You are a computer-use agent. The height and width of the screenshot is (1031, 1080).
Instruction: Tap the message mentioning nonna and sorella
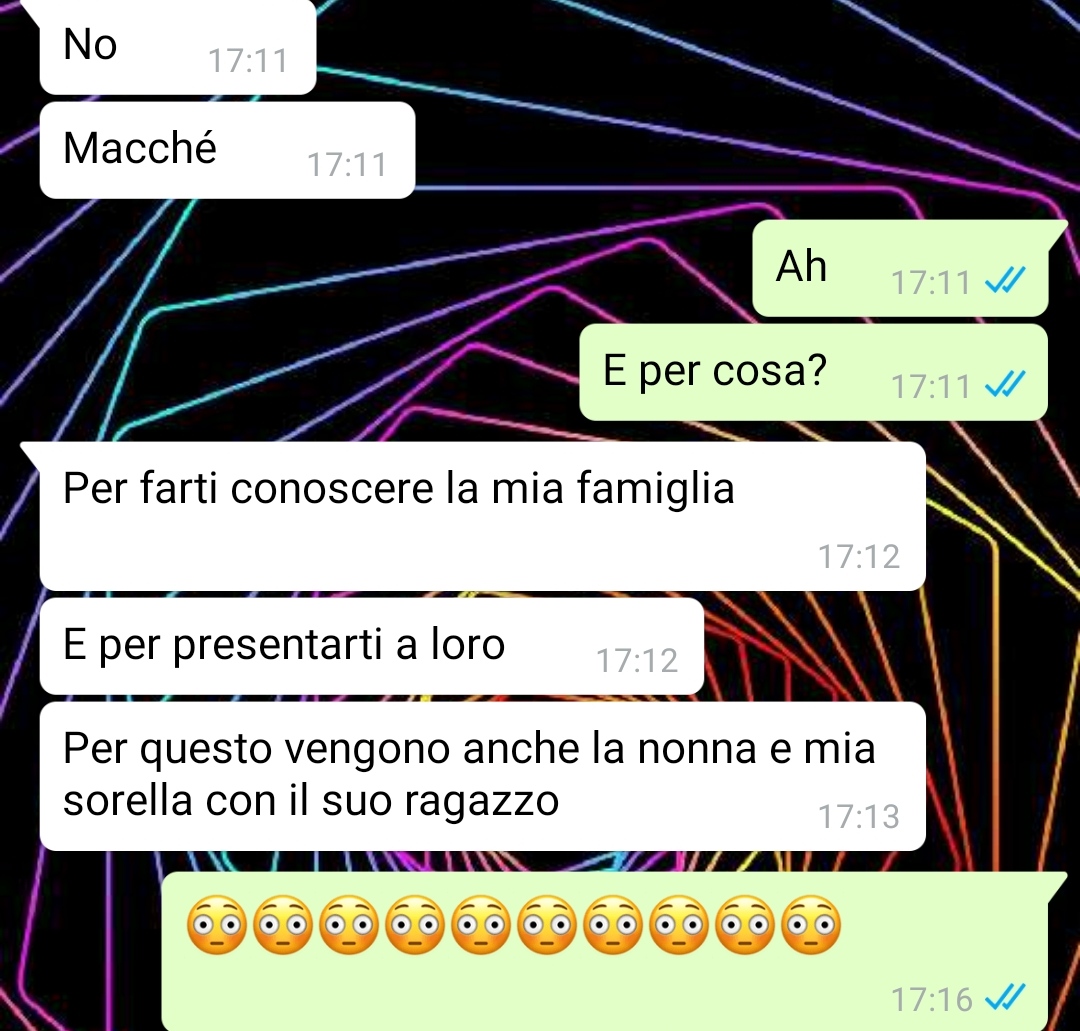[x=482, y=776]
